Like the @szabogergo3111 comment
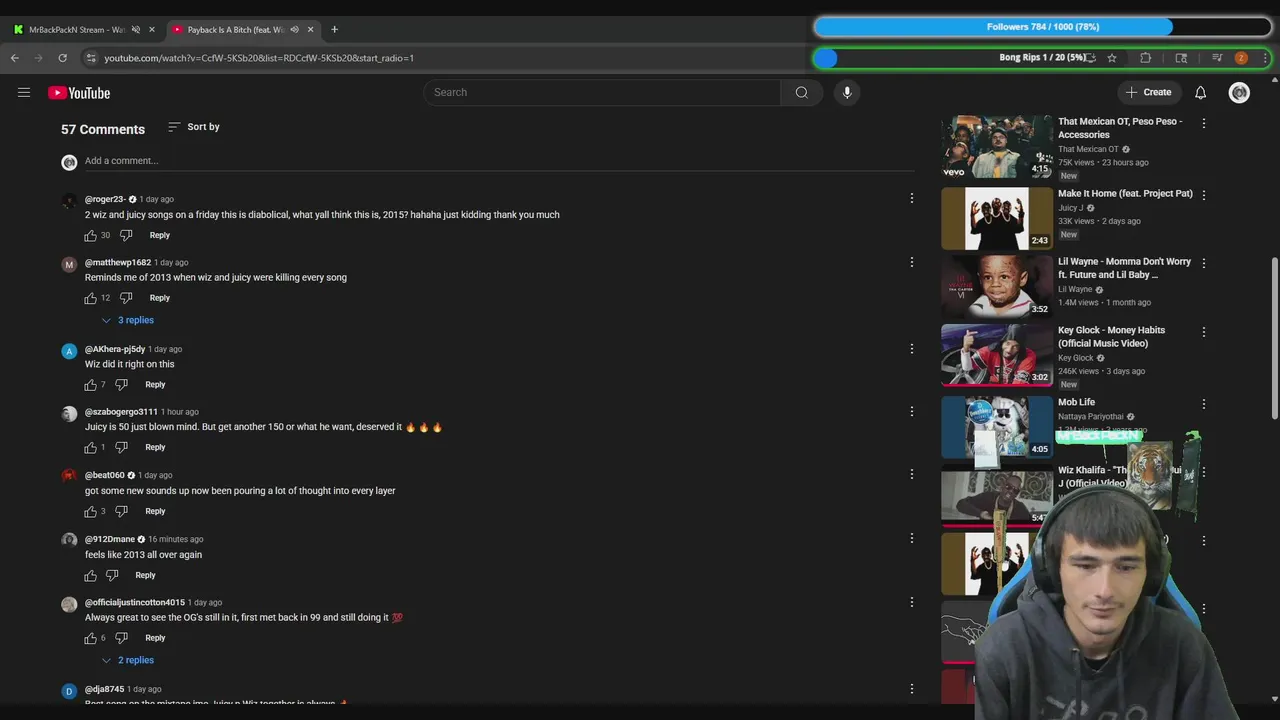 point(91,447)
